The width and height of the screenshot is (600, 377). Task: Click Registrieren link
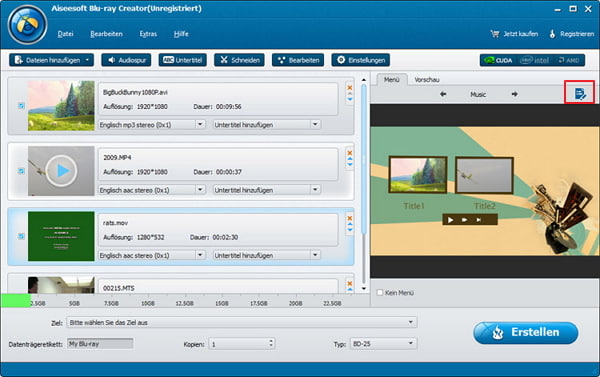pos(572,34)
